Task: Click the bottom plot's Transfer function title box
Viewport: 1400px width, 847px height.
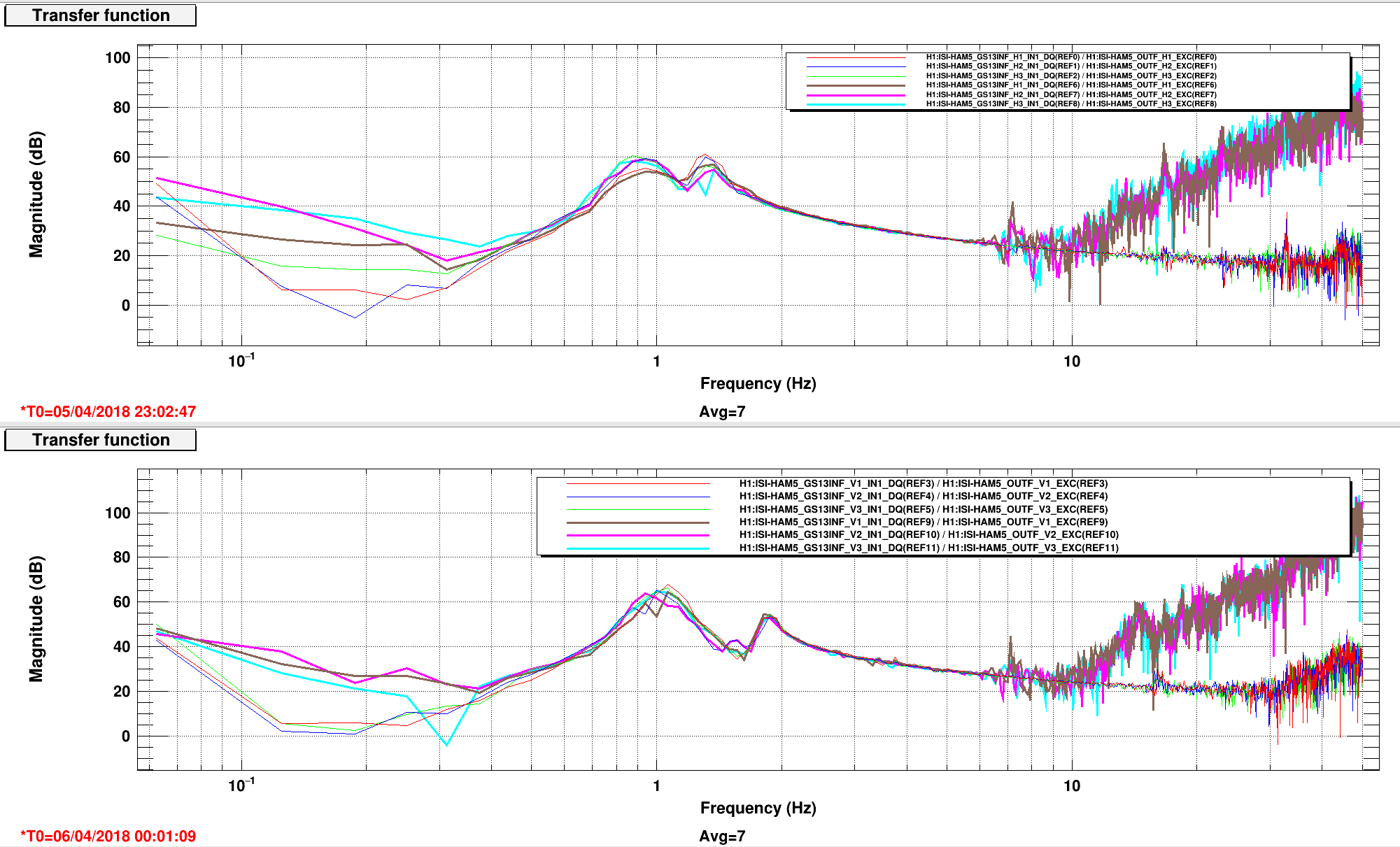Action: pos(100,440)
